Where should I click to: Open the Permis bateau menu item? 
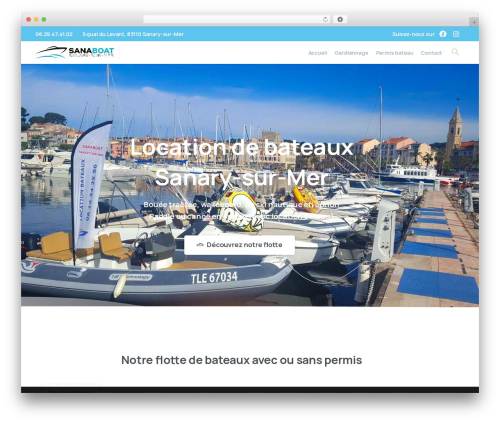394,53
